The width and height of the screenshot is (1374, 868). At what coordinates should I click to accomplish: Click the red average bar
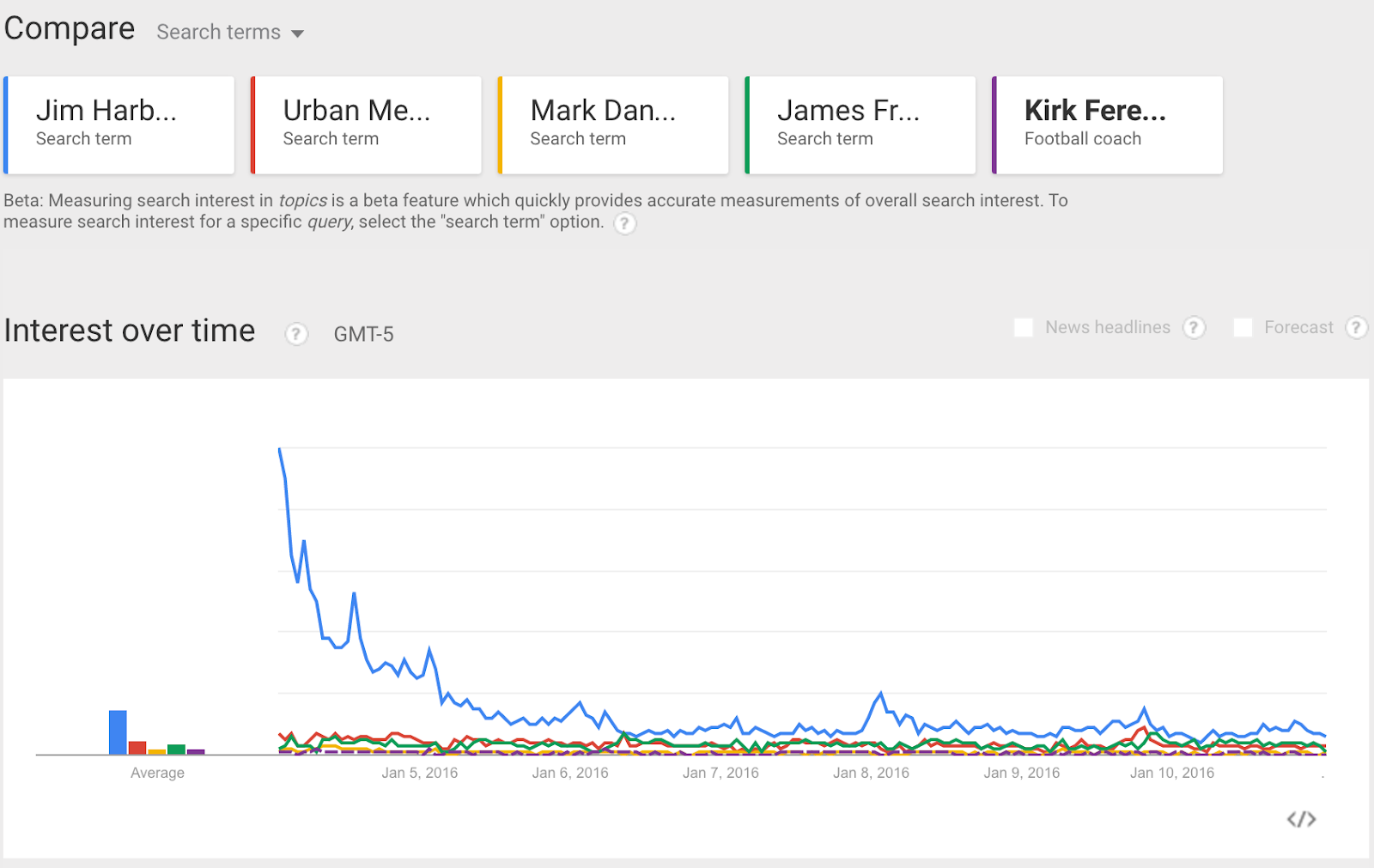[137, 748]
